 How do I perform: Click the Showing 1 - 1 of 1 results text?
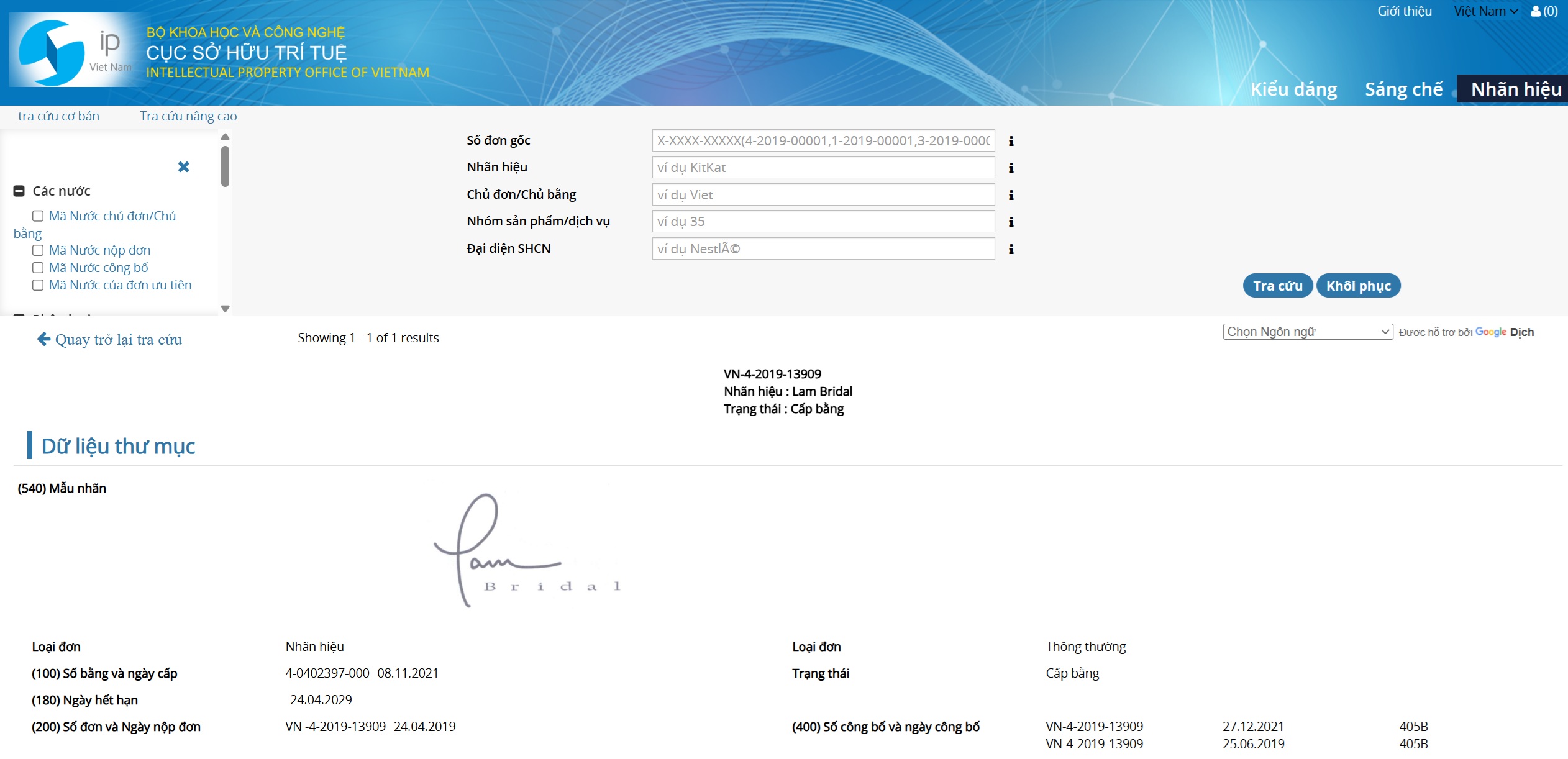pyautogui.click(x=368, y=338)
